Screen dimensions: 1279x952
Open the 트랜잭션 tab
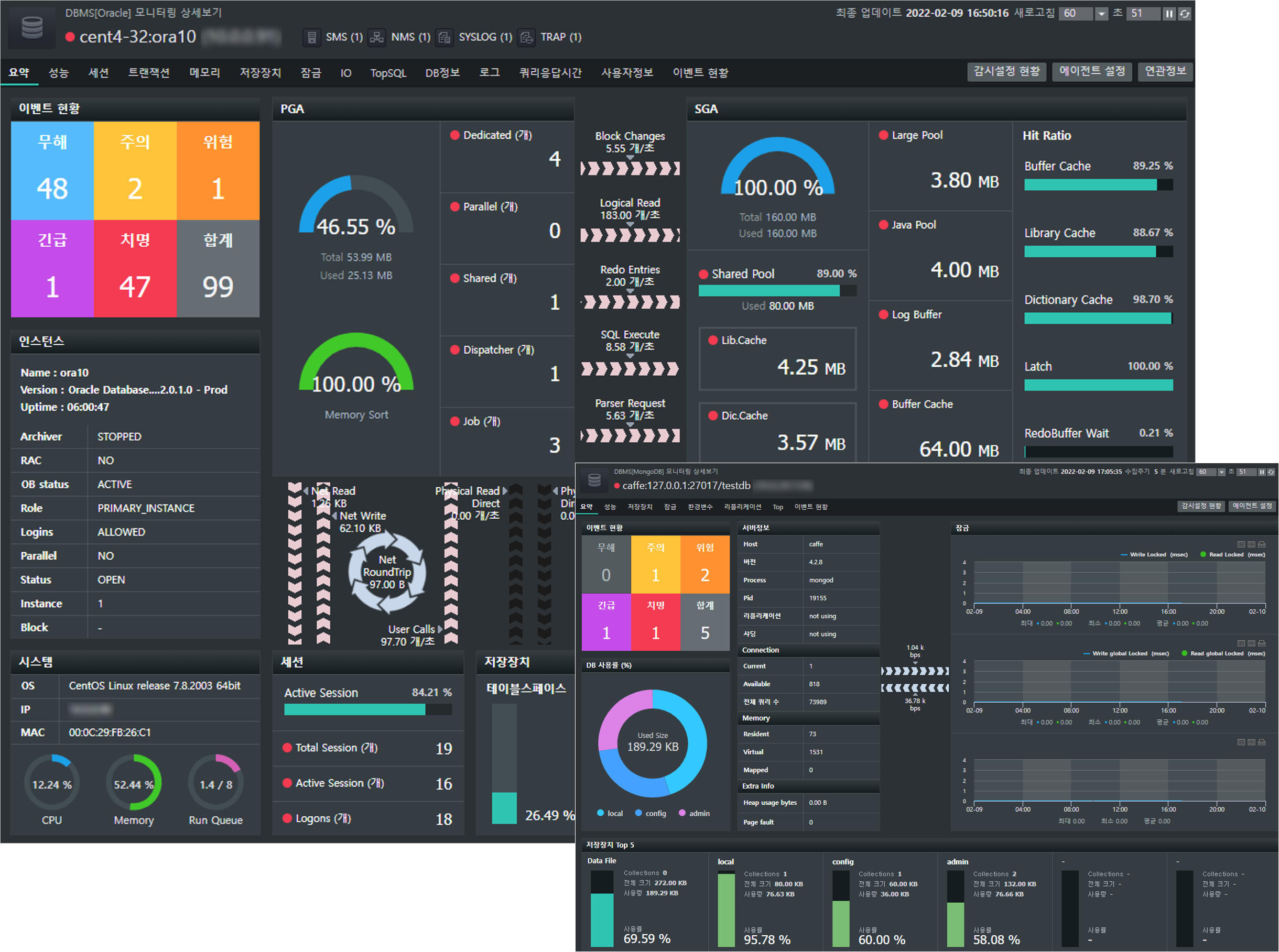149,73
